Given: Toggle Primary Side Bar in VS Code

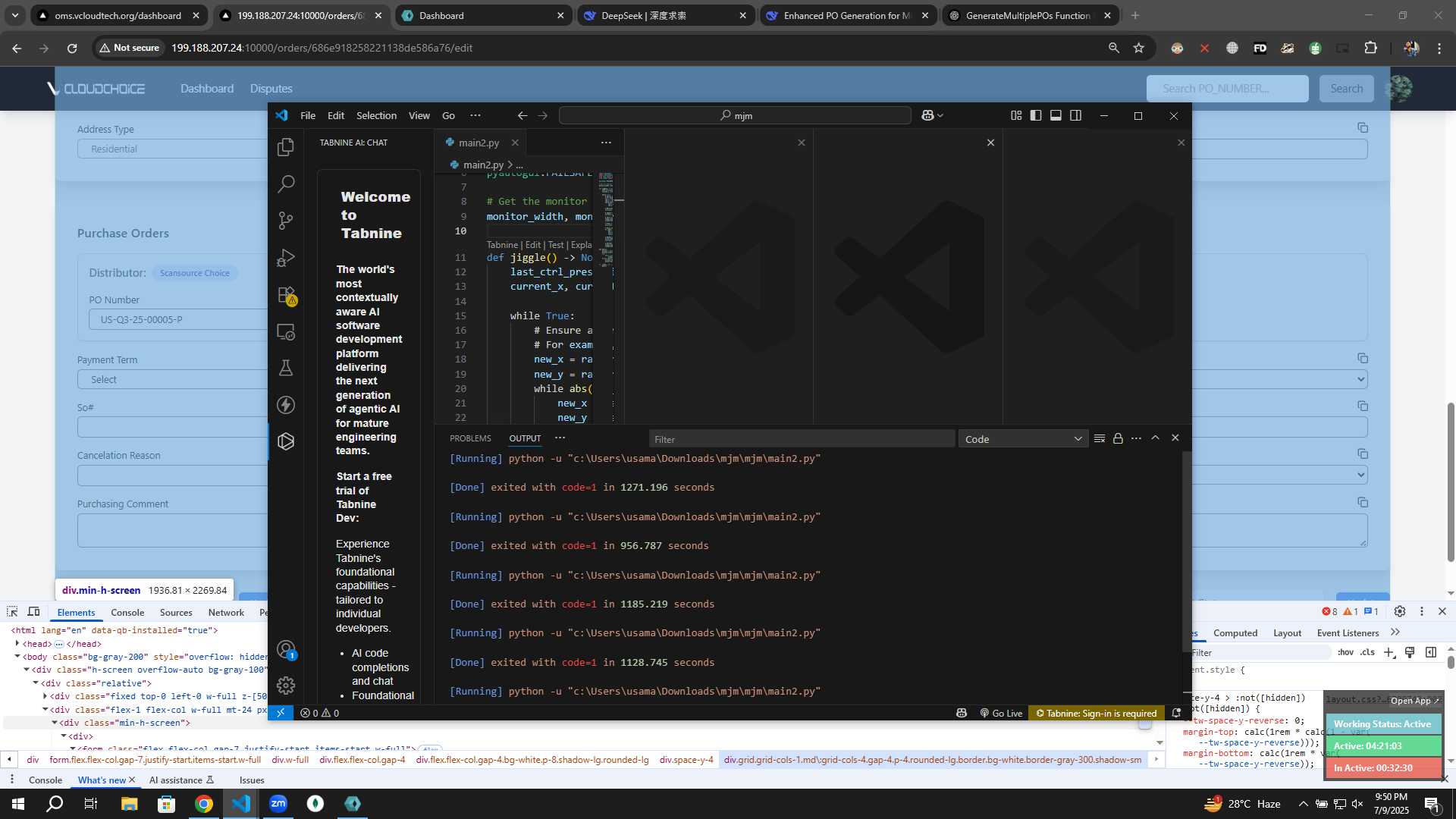Looking at the screenshot, I should (1036, 115).
